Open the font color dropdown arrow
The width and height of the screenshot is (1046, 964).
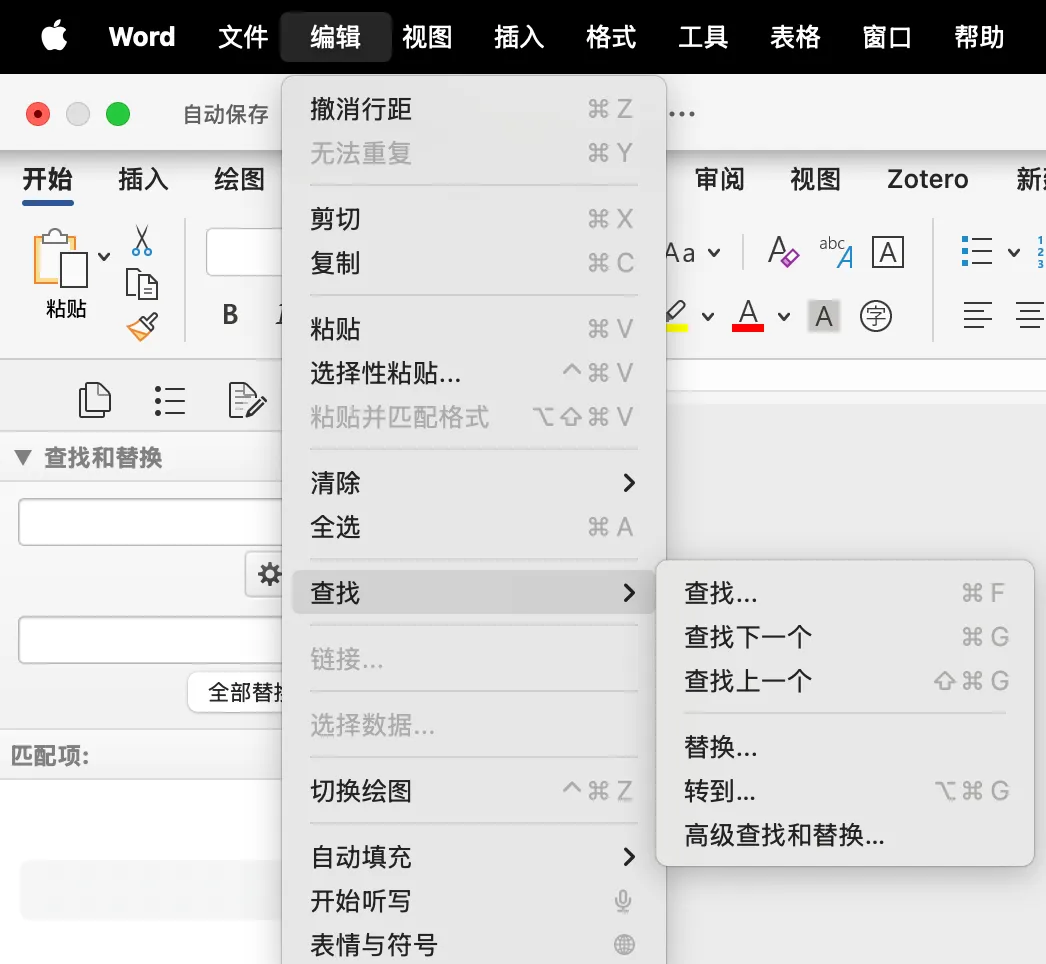coord(784,317)
